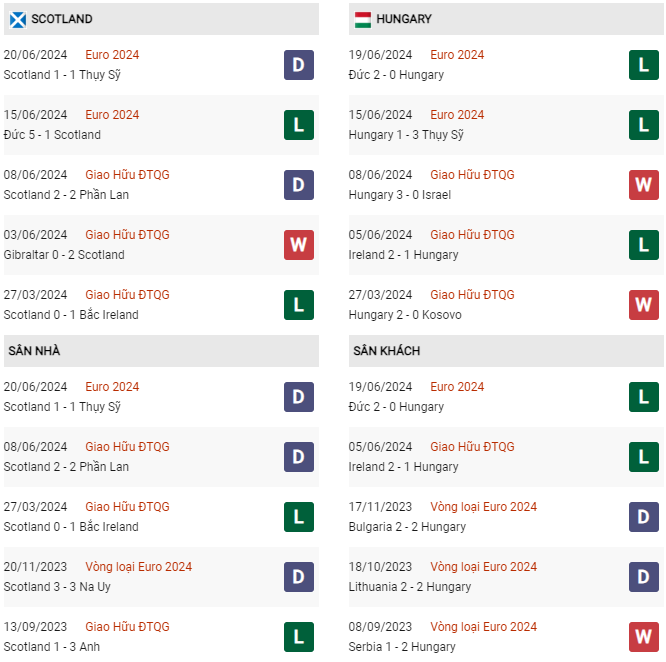The image size is (666, 662).
Task: Click the W badge for Gibraltar 0-2 Scotland
Action: click(x=299, y=245)
